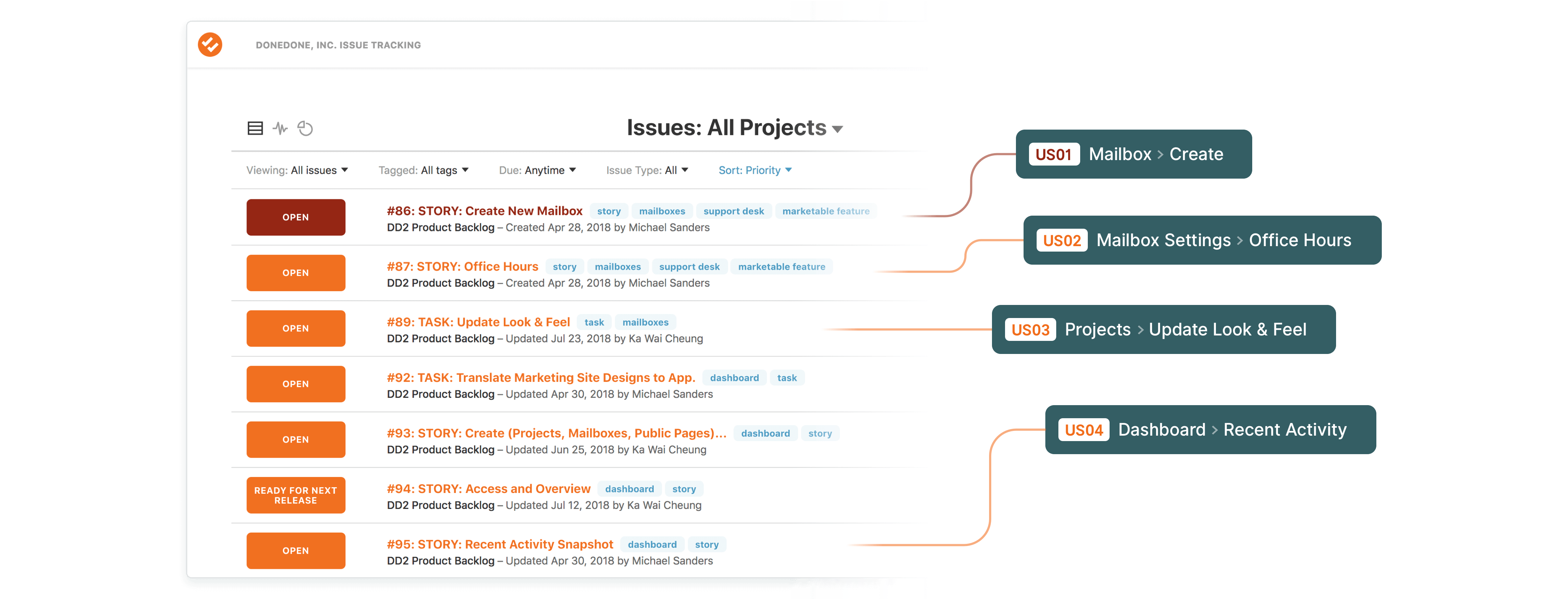Open the Tagged: All tags filter

(424, 170)
